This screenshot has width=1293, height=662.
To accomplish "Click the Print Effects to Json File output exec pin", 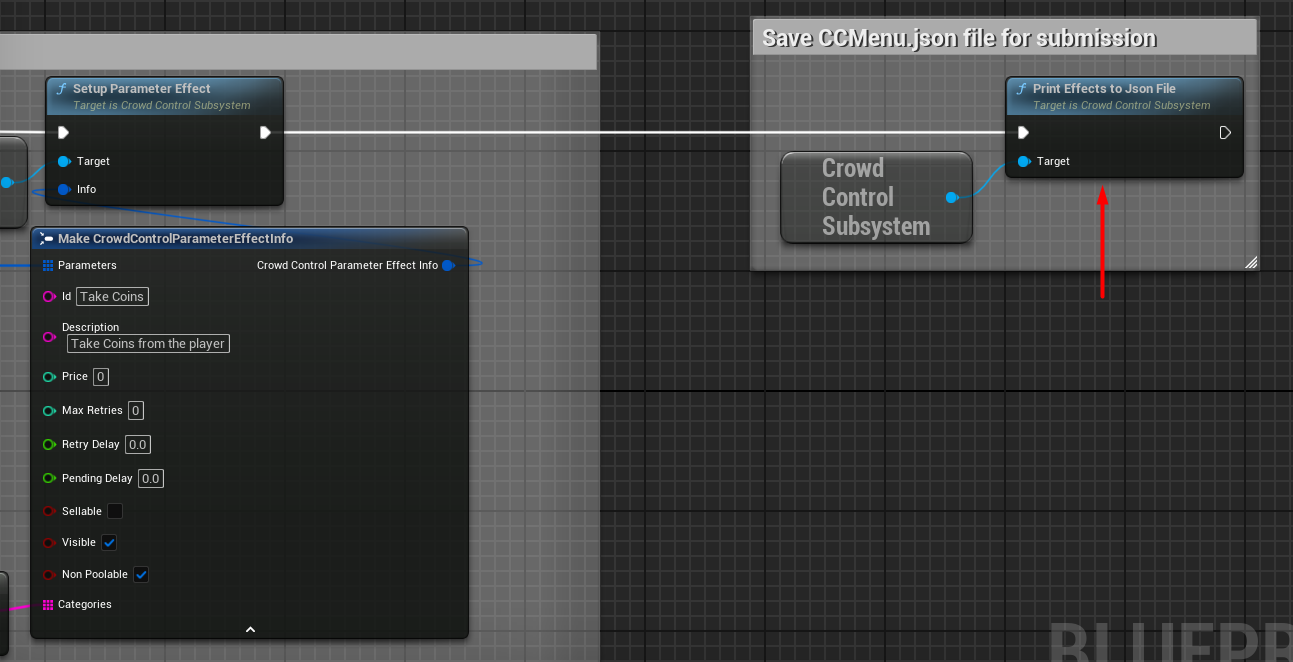I will click(x=1225, y=132).
